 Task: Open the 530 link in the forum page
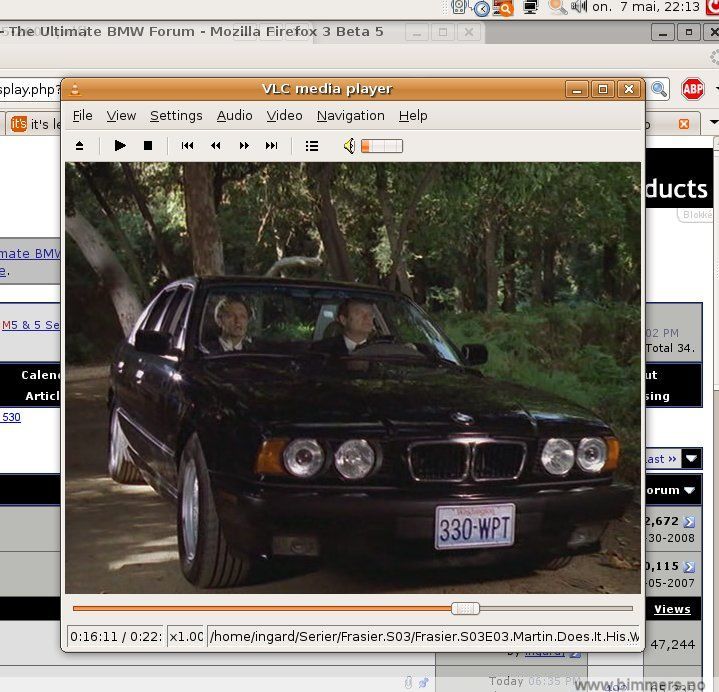(x=11, y=417)
